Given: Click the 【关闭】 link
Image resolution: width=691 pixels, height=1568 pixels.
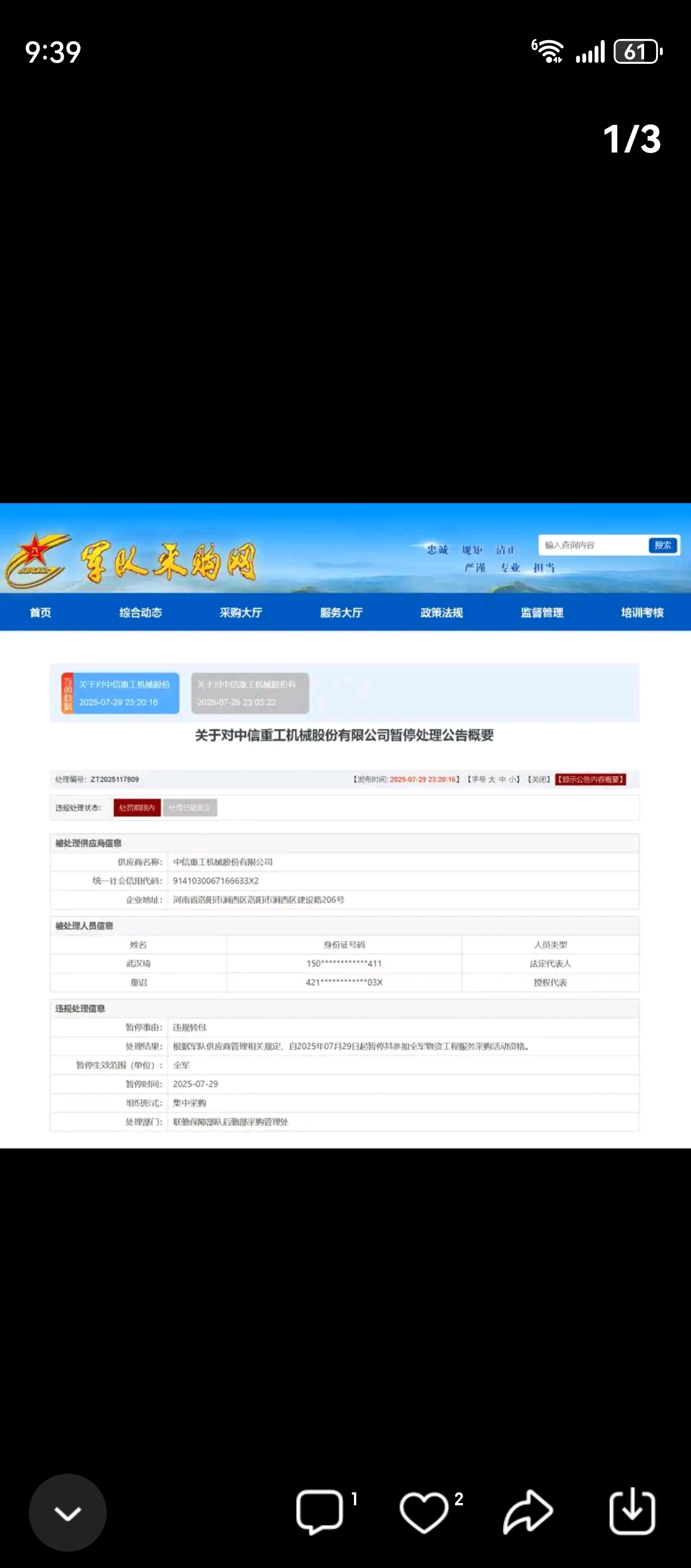Looking at the screenshot, I should (x=539, y=779).
